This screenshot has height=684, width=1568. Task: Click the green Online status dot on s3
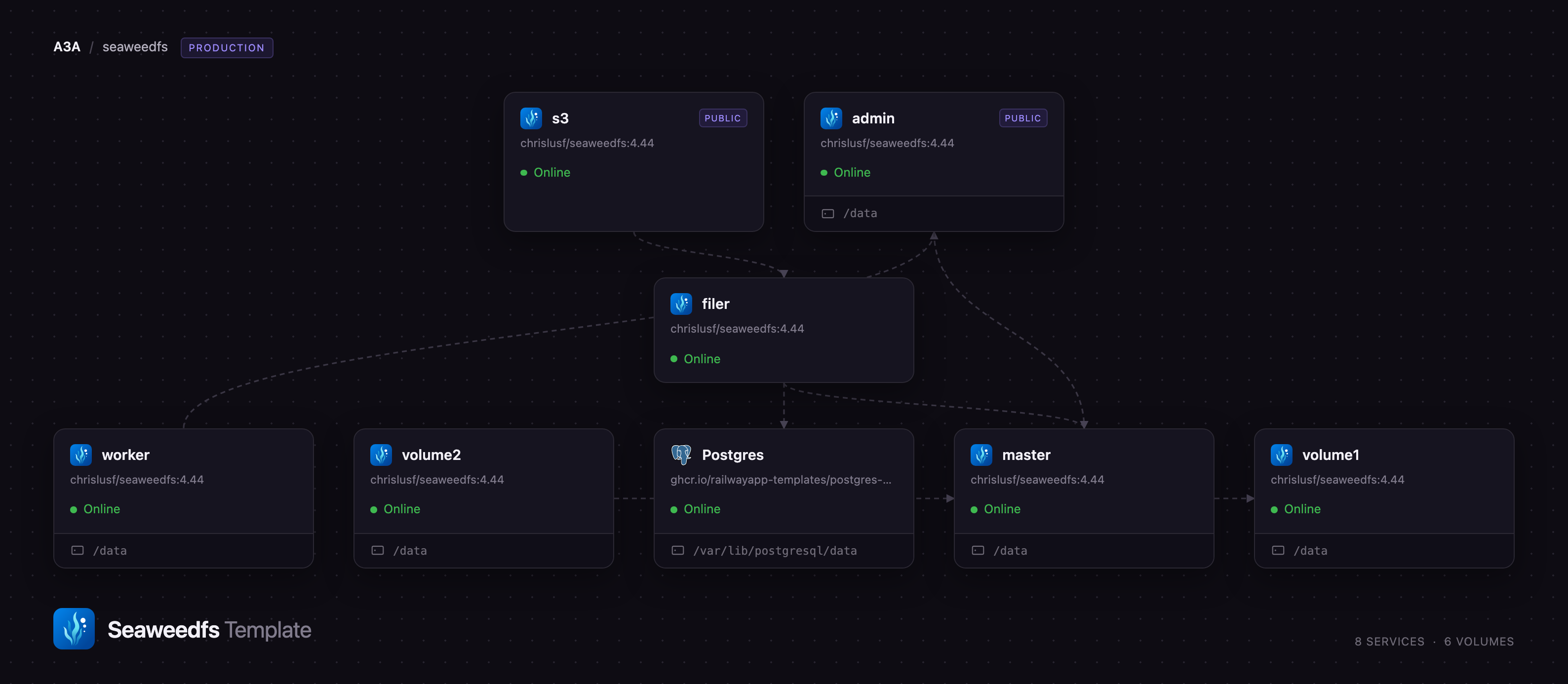523,173
